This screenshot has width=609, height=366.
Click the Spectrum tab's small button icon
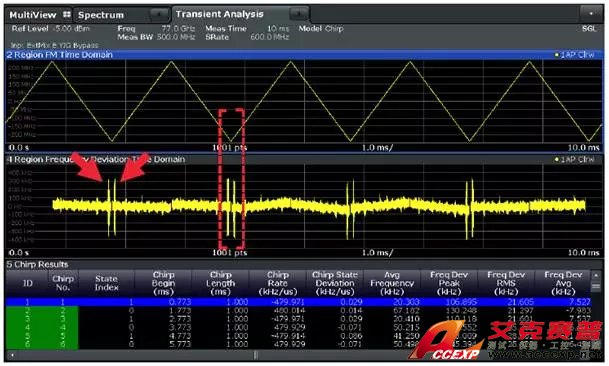(x=159, y=15)
